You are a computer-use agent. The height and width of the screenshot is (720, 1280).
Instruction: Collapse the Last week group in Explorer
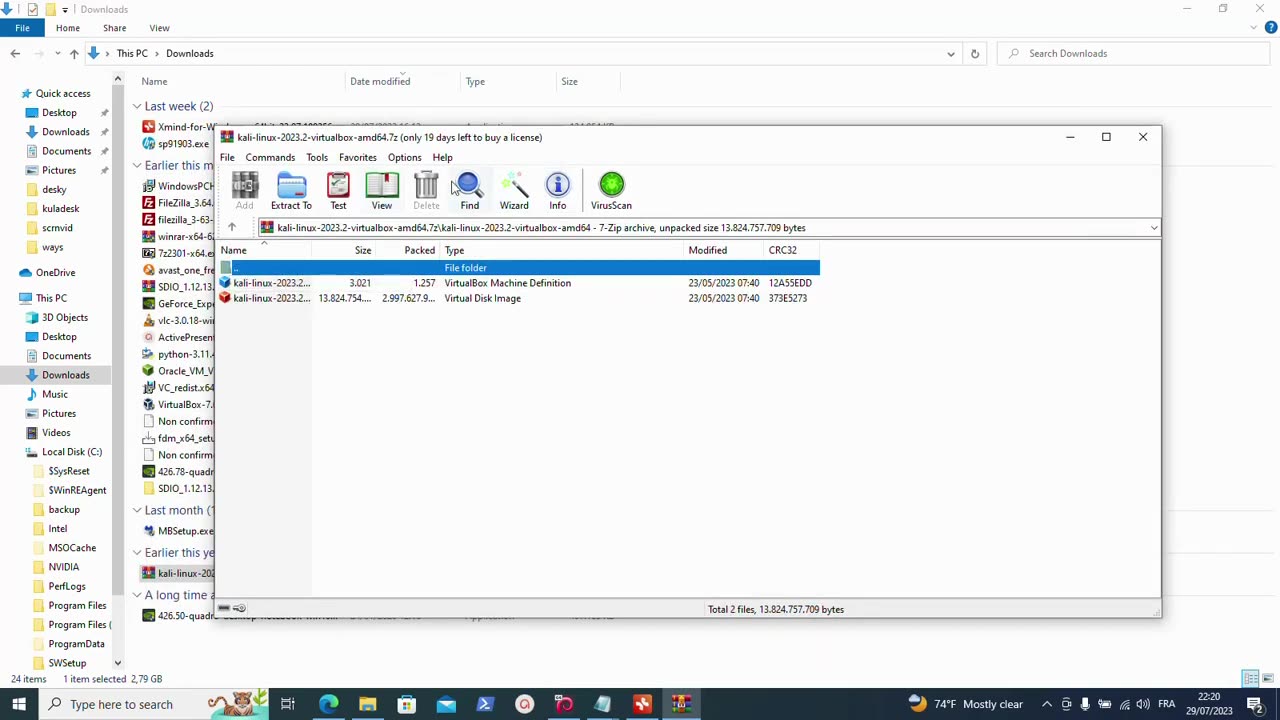point(137,106)
